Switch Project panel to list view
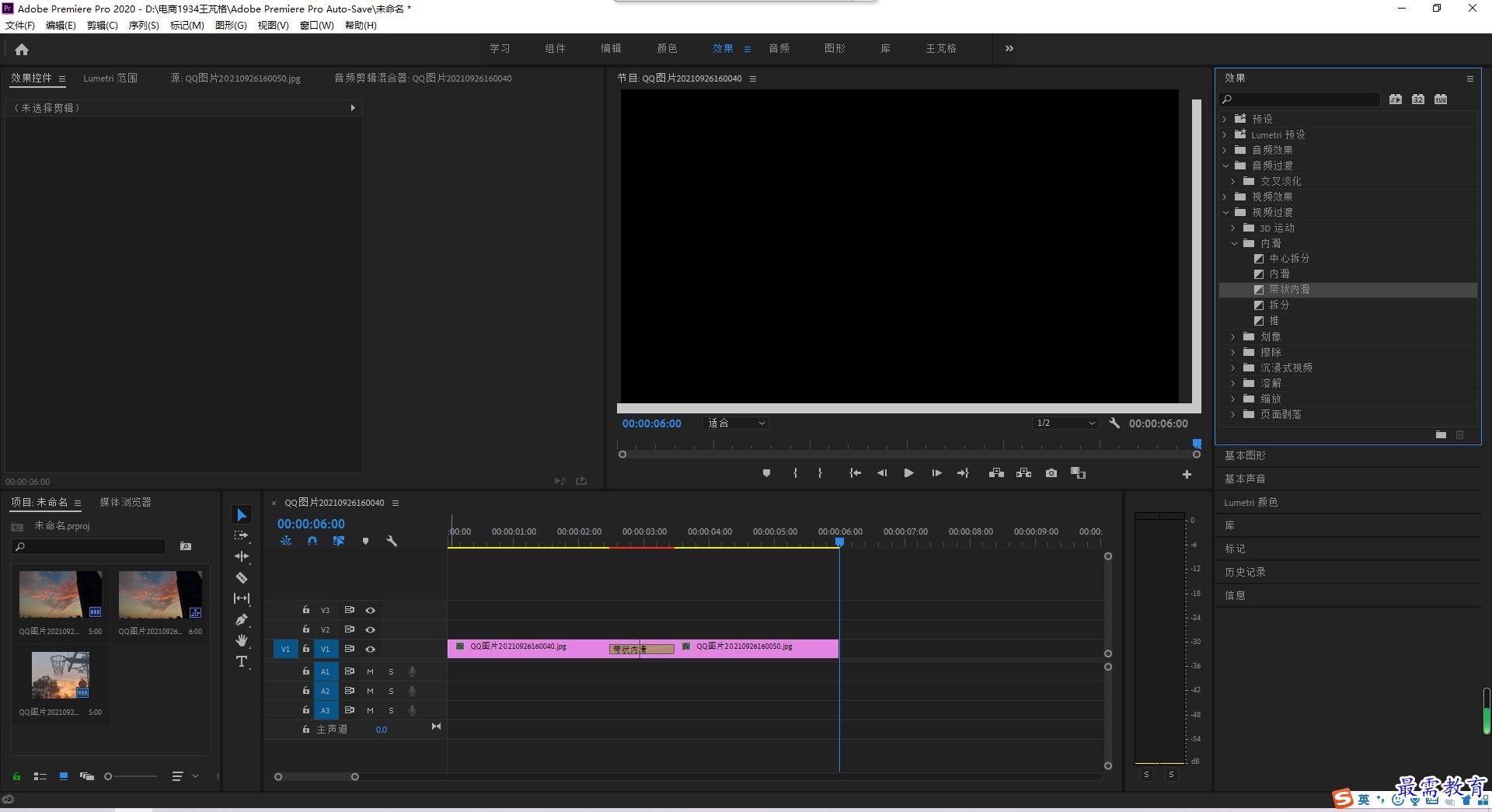 point(40,776)
